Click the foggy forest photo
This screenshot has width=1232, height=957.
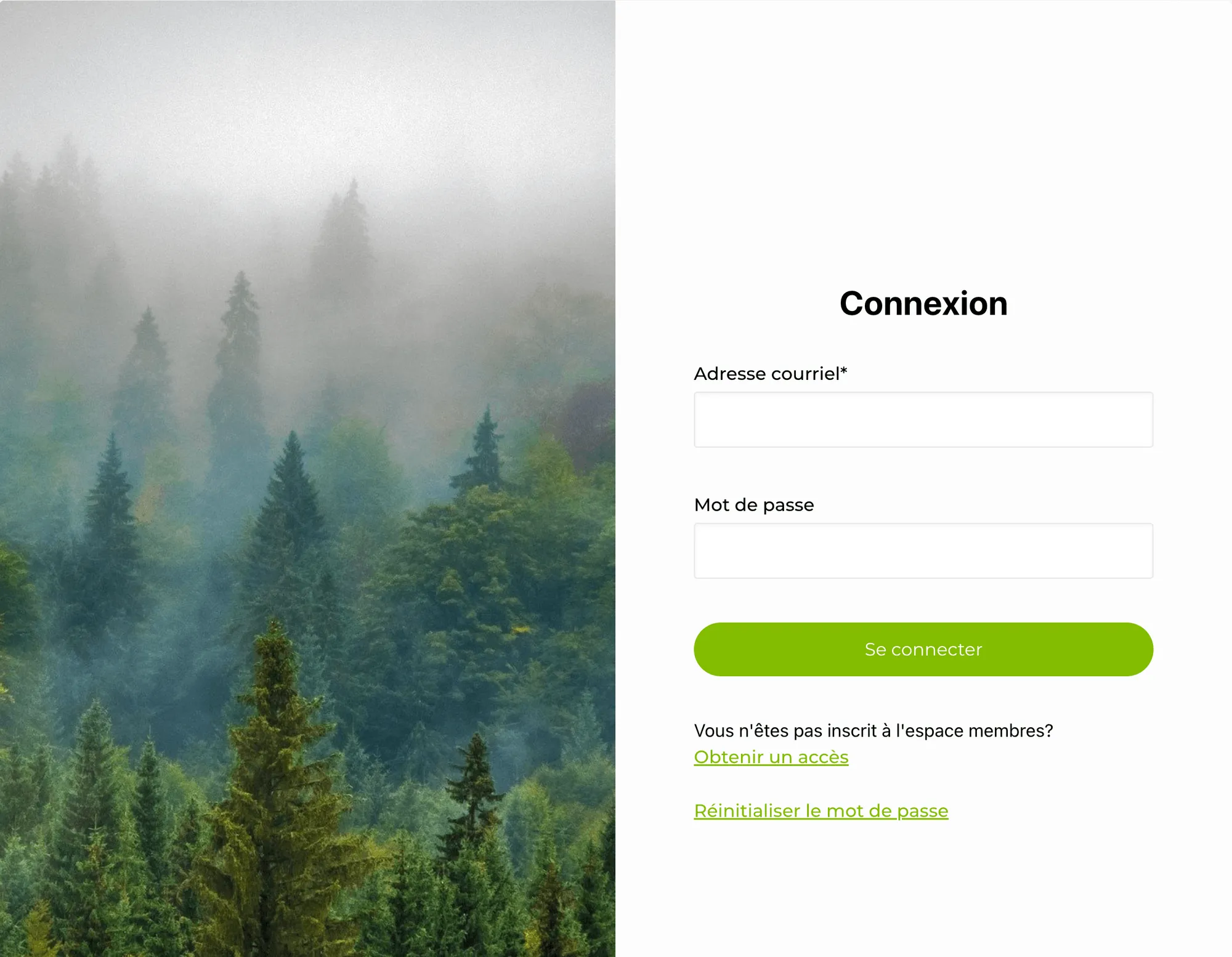307,478
